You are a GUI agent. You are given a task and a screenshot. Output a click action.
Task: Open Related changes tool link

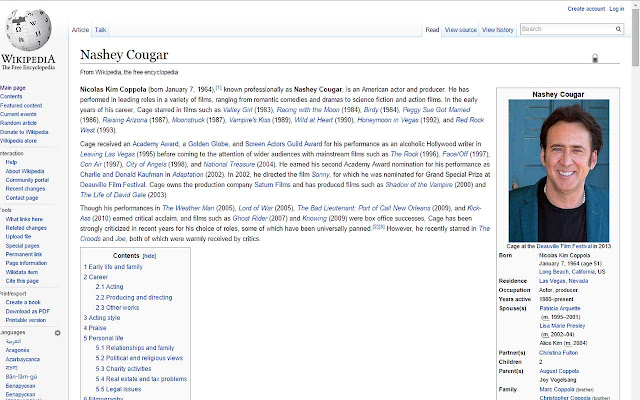[26, 228]
